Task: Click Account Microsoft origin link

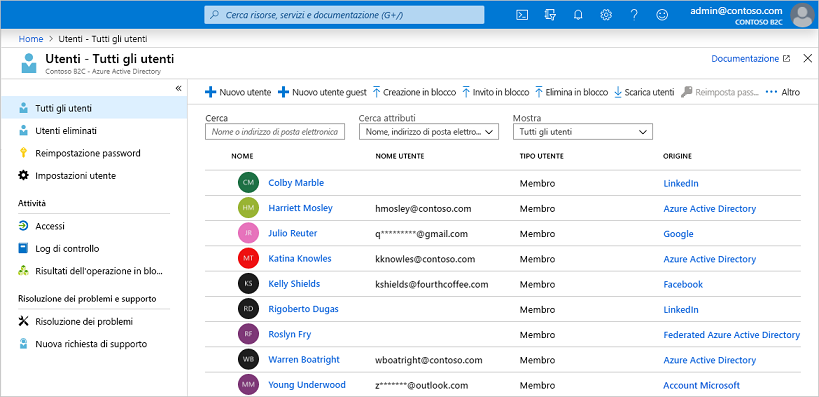Action: coord(701,385)
